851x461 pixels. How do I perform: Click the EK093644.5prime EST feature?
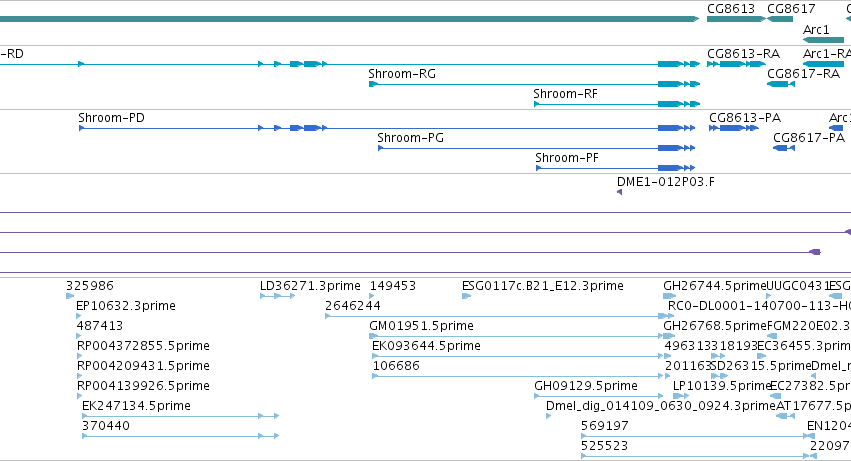coord(518,356)
